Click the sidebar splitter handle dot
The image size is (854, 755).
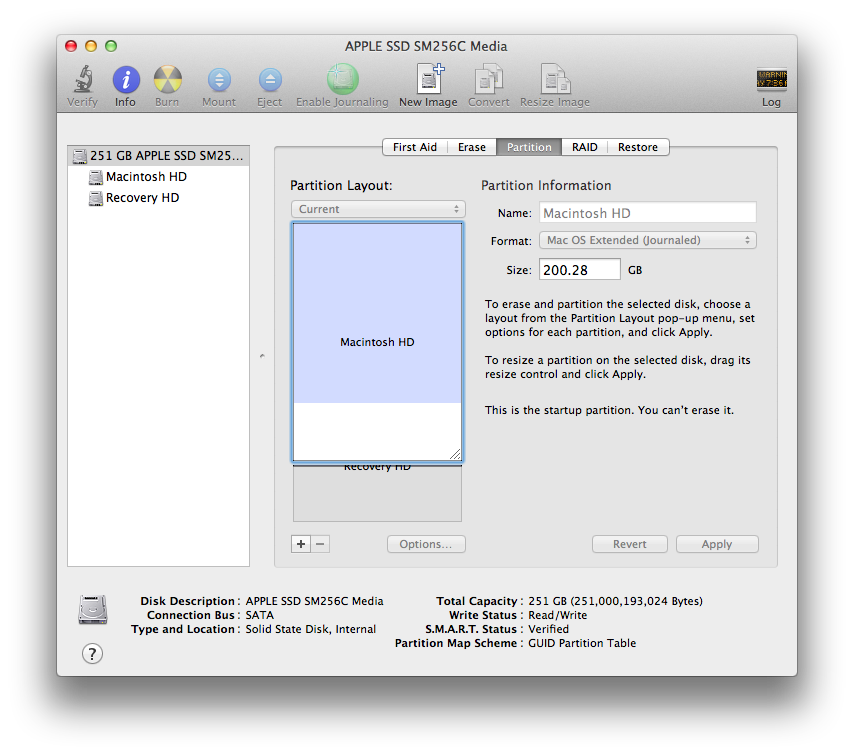tap(263, 356)
